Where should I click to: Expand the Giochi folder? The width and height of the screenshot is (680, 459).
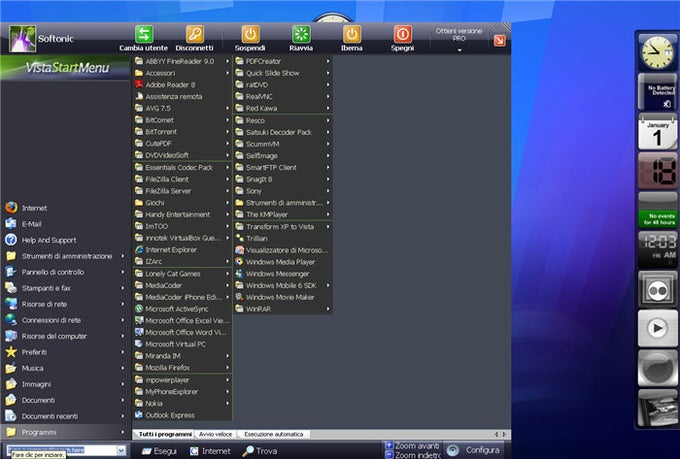point(182,202)
